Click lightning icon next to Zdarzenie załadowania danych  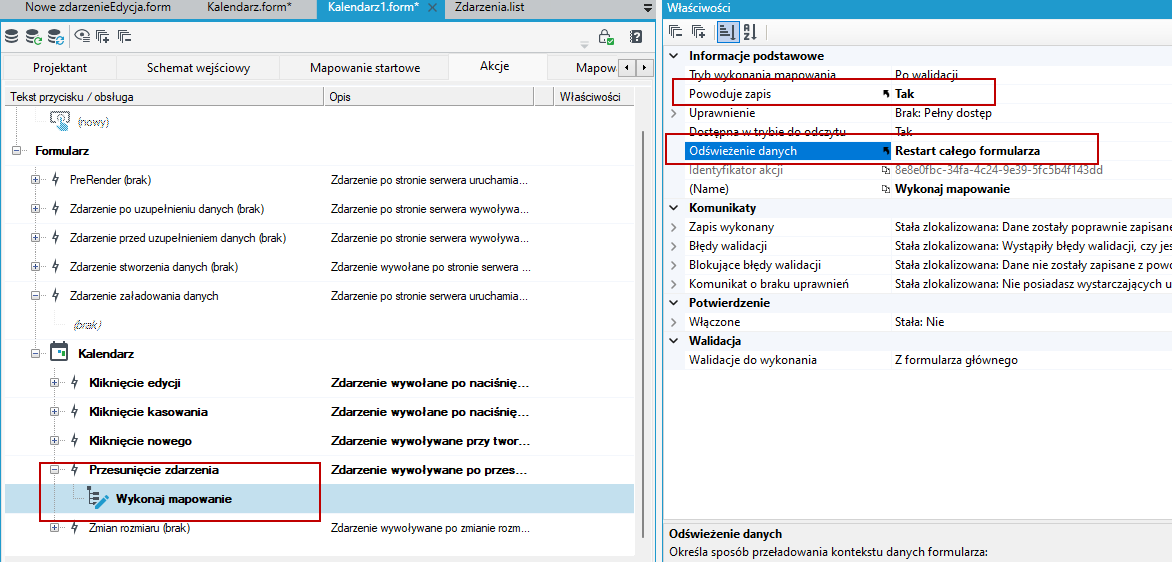point(55,296)
